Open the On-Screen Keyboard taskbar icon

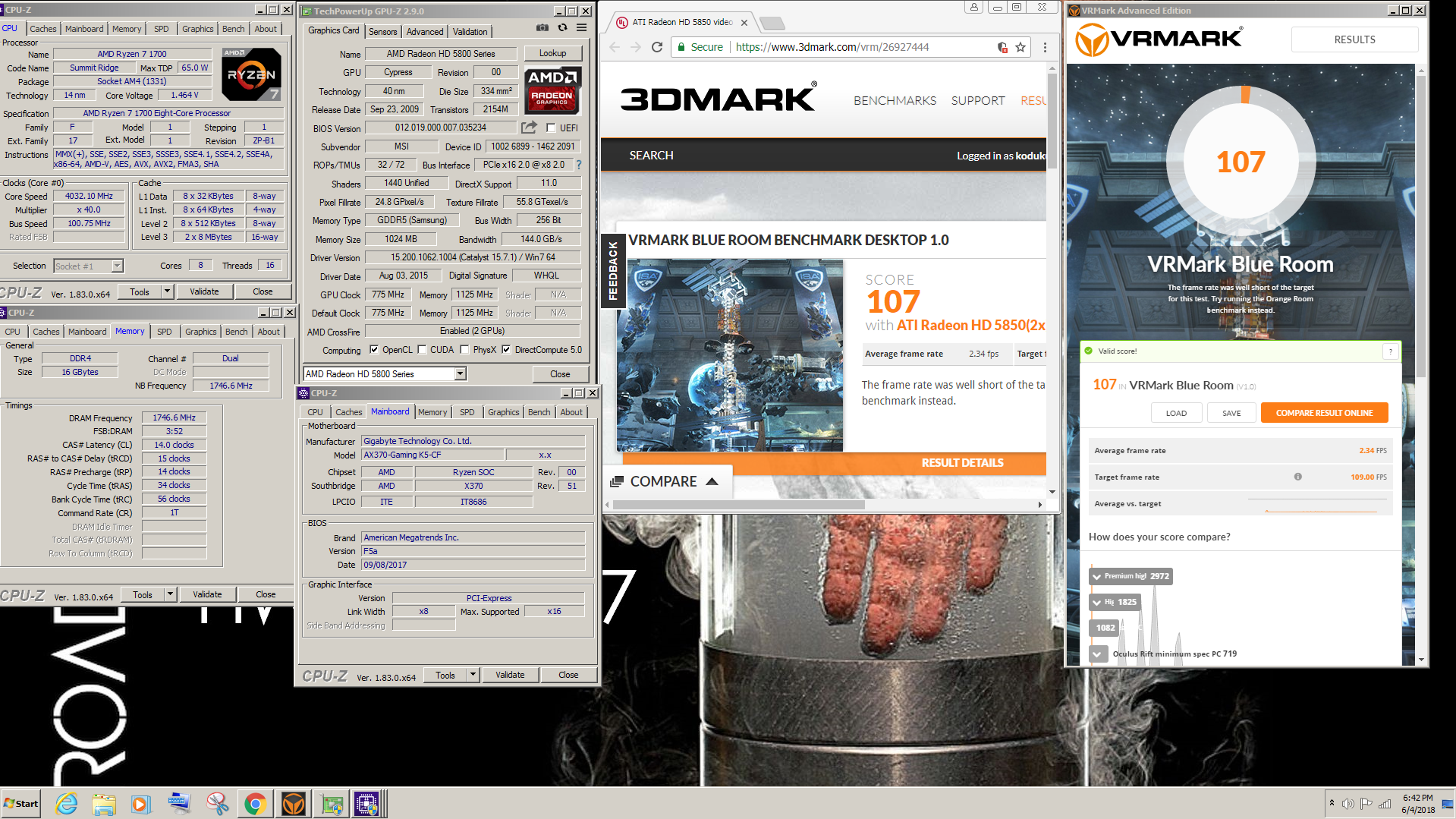point(179,803)
